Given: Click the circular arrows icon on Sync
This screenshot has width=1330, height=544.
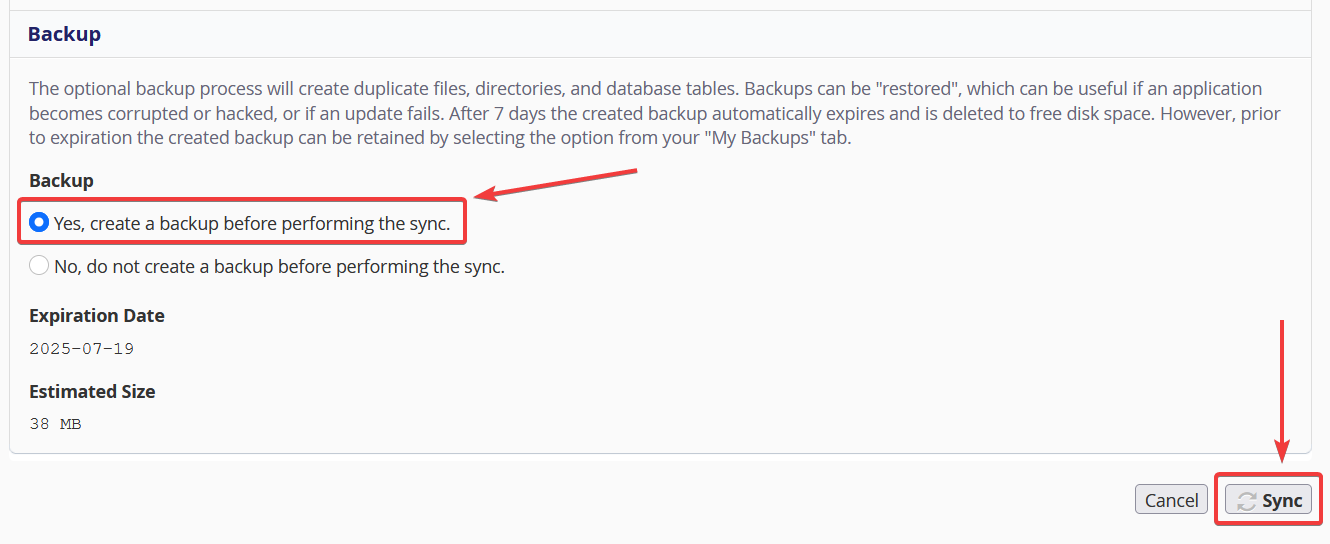Looking at the screenshot, I should [x=1246, y=501].
